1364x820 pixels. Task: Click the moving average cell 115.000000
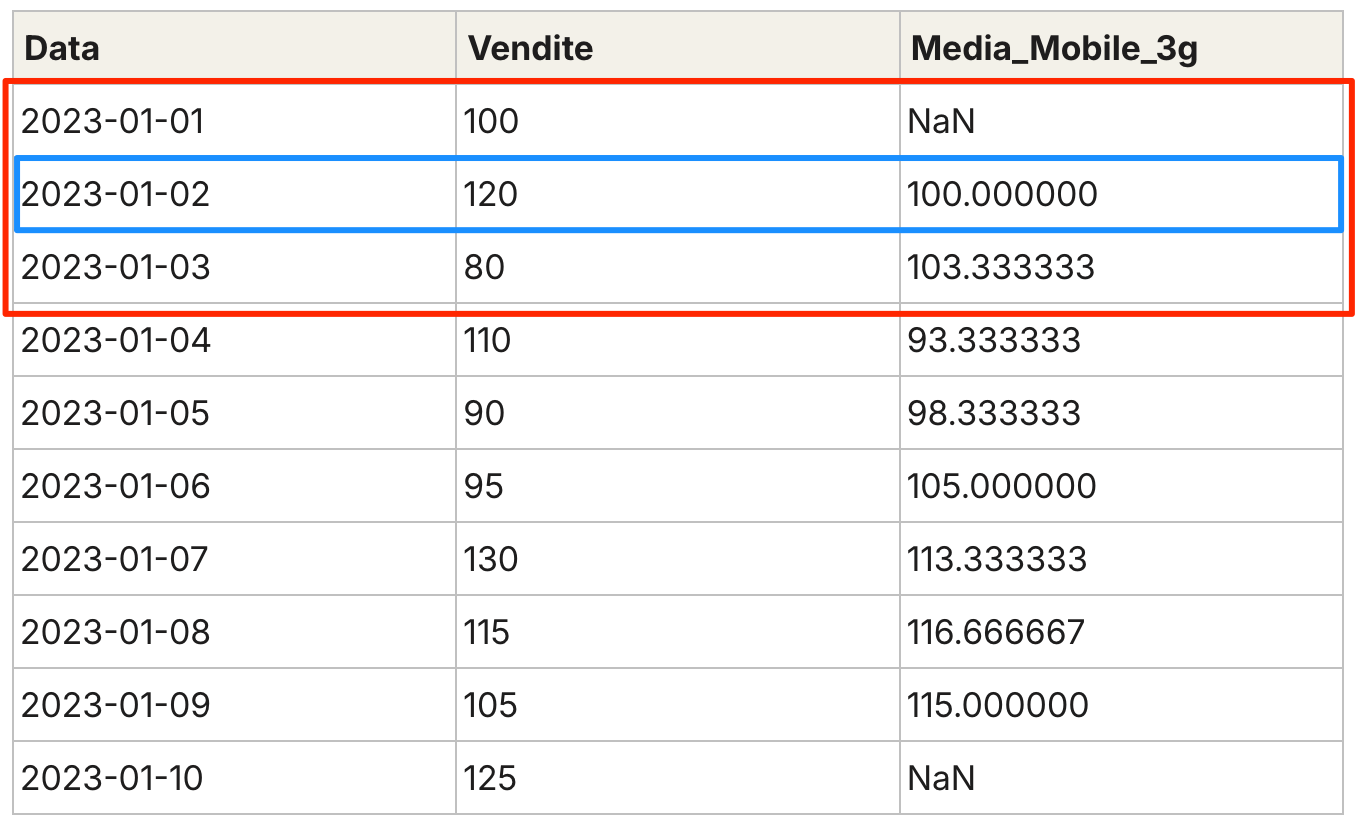coord(997,704)
